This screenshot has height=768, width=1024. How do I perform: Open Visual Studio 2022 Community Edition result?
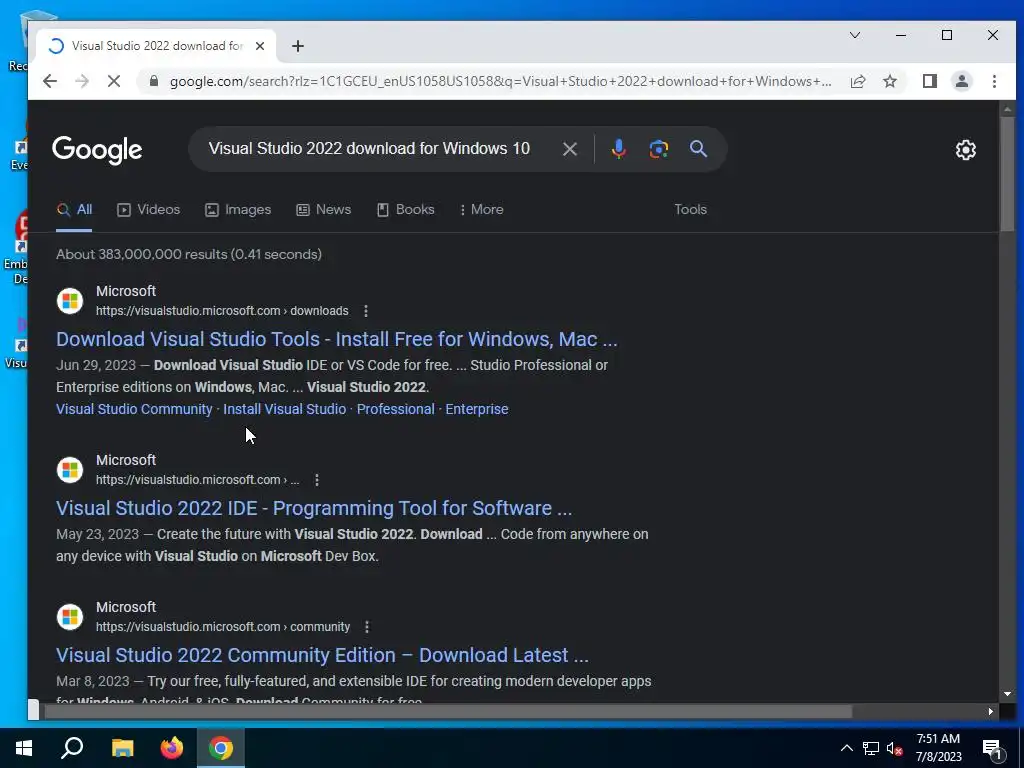(323, 655)
